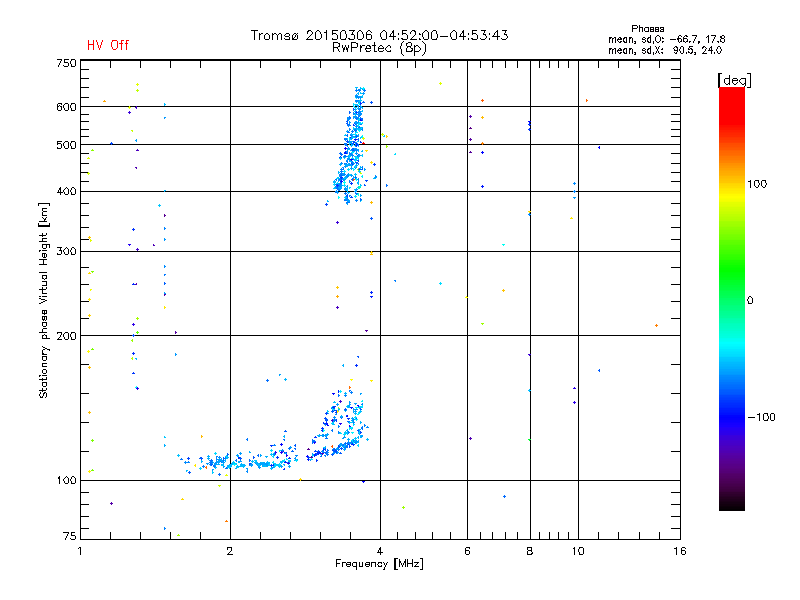Click the green middle of the phase colorbar
800x600 pixels.
pos(732,270)
